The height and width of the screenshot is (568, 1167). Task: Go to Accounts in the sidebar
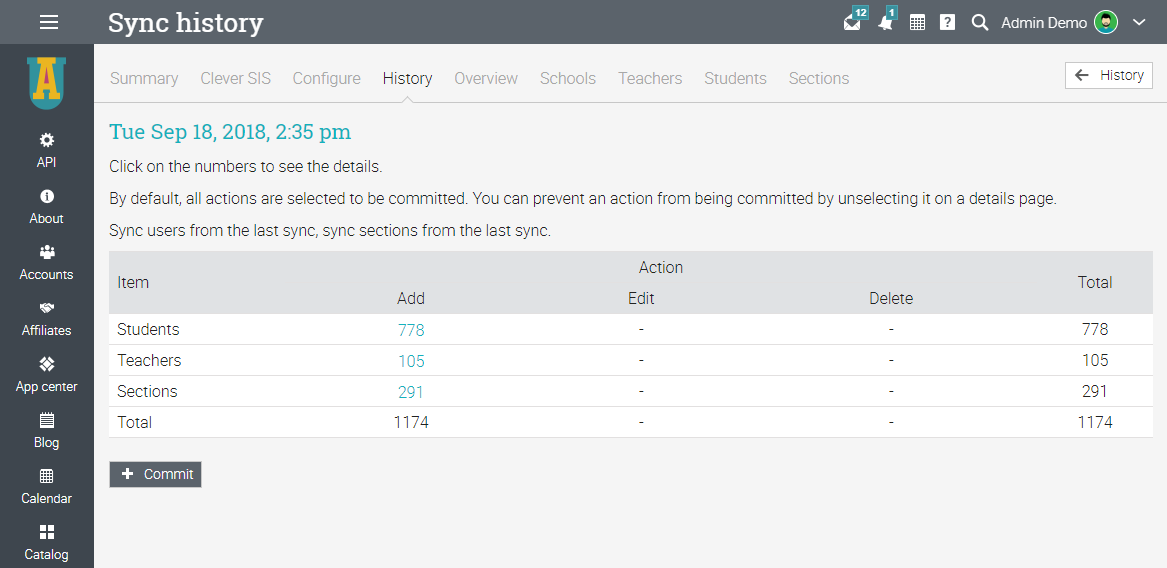tap(47, 262)
